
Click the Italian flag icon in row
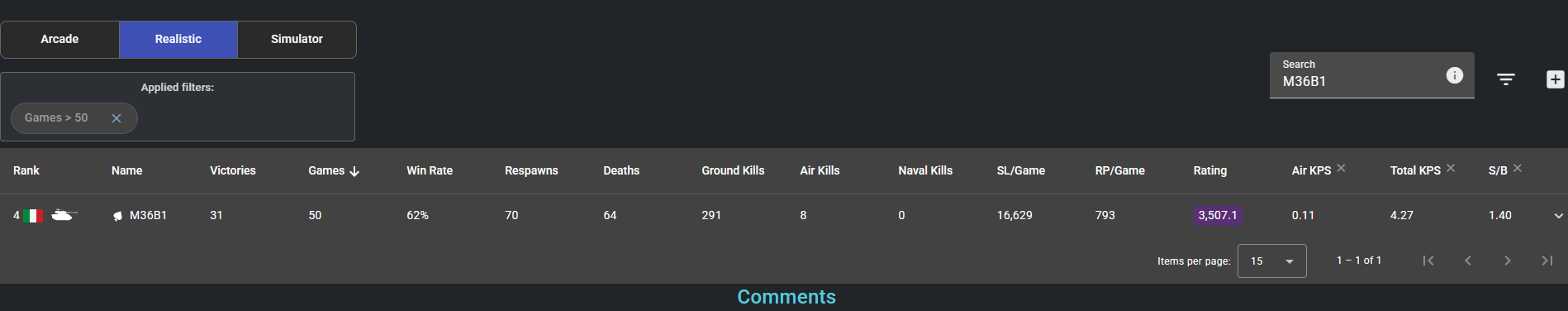33,216
